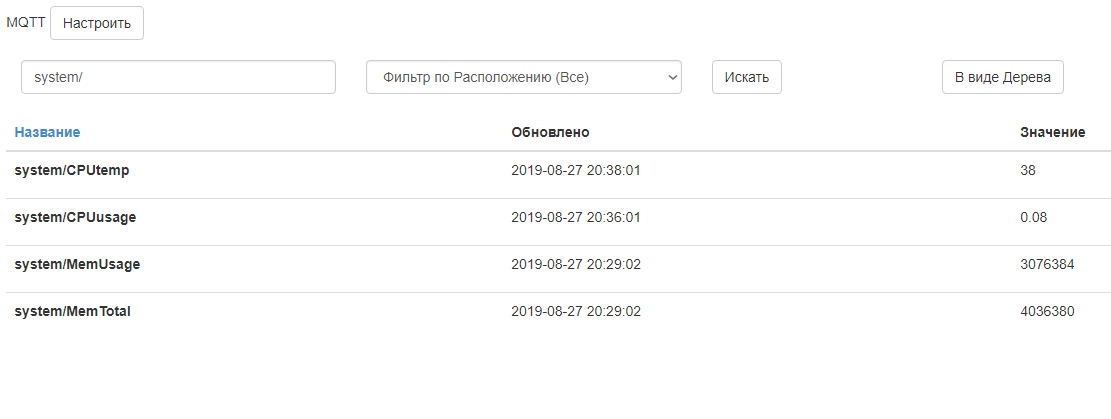Click the update timestamp in the MemUsage row
Image resolution: width=1111 pixels, height=419 pixels.
click(575, 264)
